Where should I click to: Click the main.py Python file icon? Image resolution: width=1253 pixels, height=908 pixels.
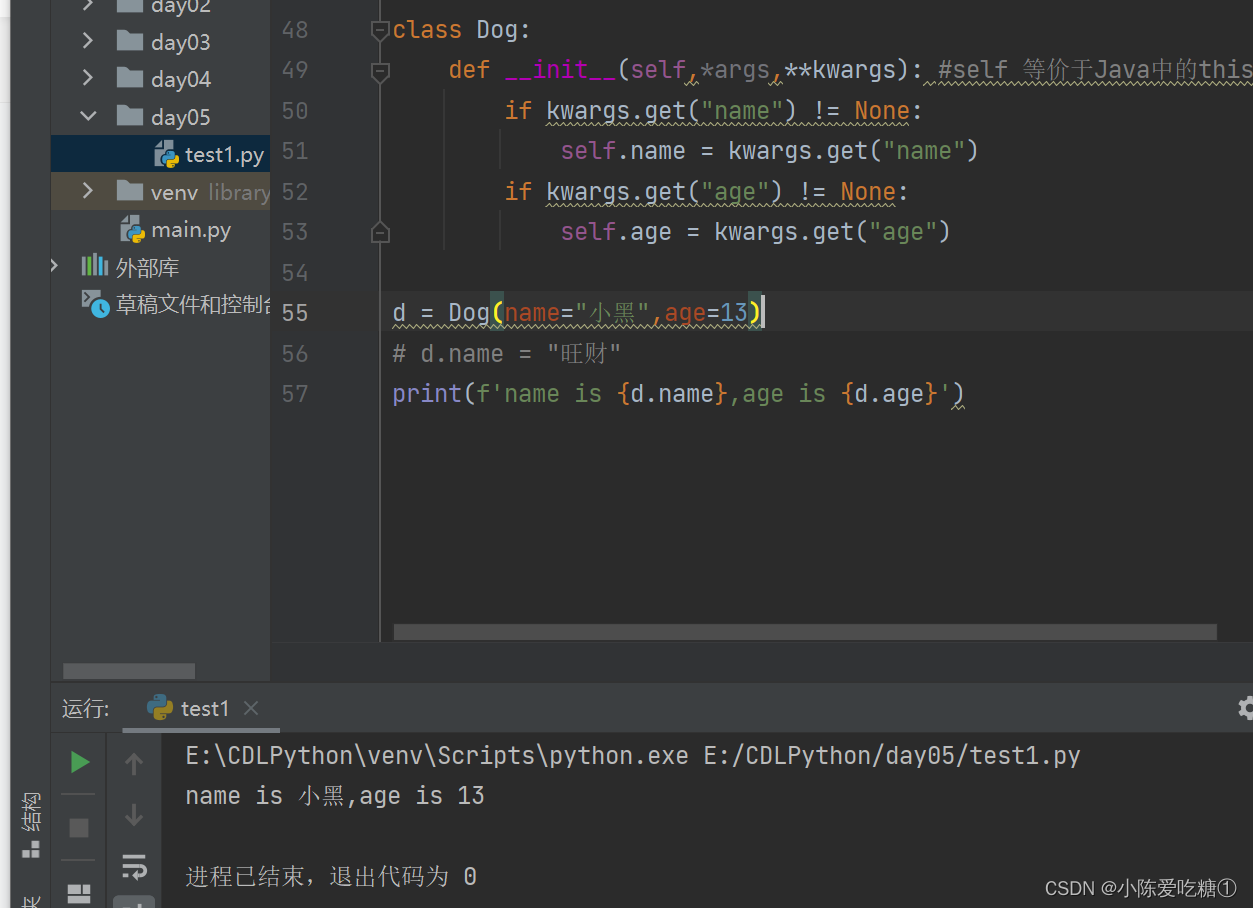point(132,230)
